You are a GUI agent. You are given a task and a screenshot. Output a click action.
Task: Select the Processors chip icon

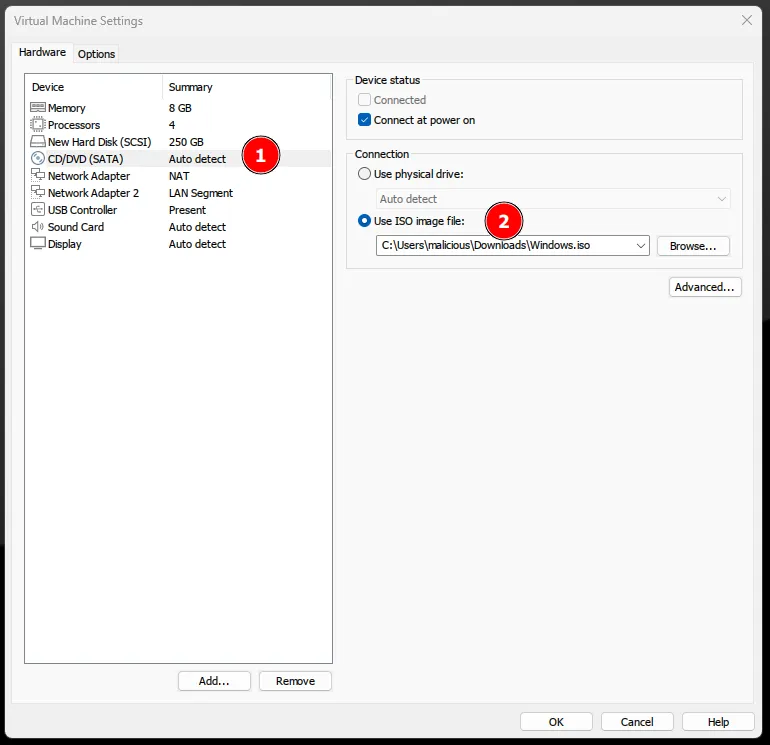click(38, 125)
